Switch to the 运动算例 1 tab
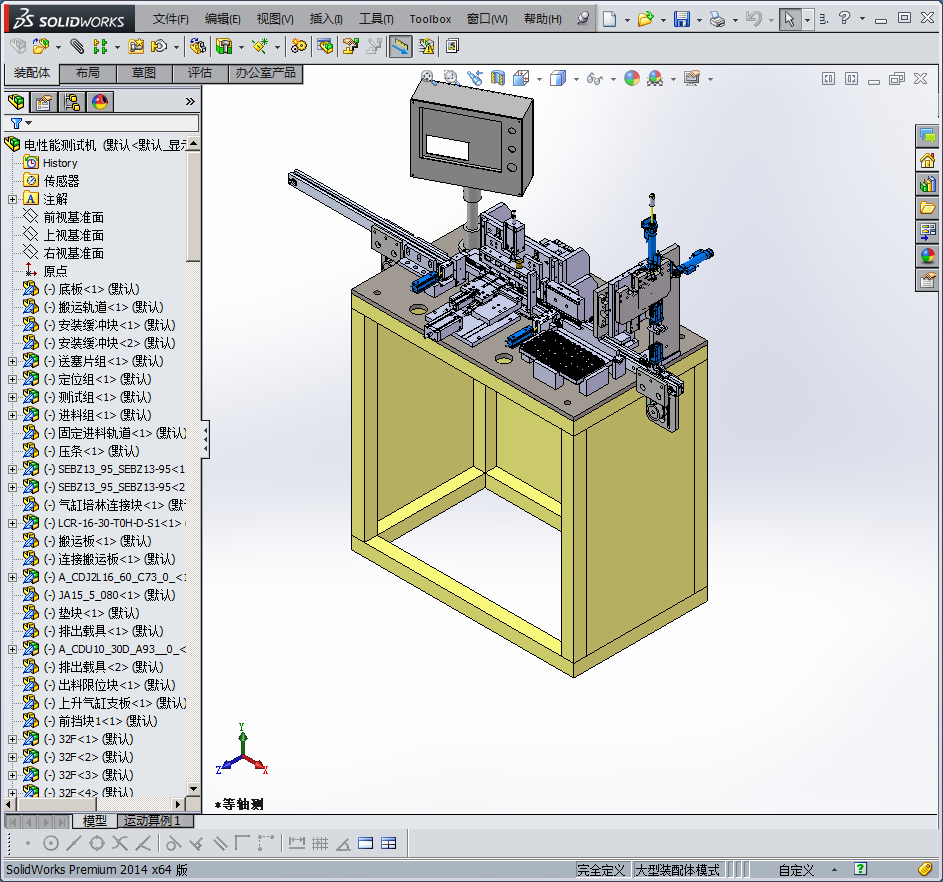Image resolution: width=943 pixels, height=882 pixels. (x=152, y=821)
